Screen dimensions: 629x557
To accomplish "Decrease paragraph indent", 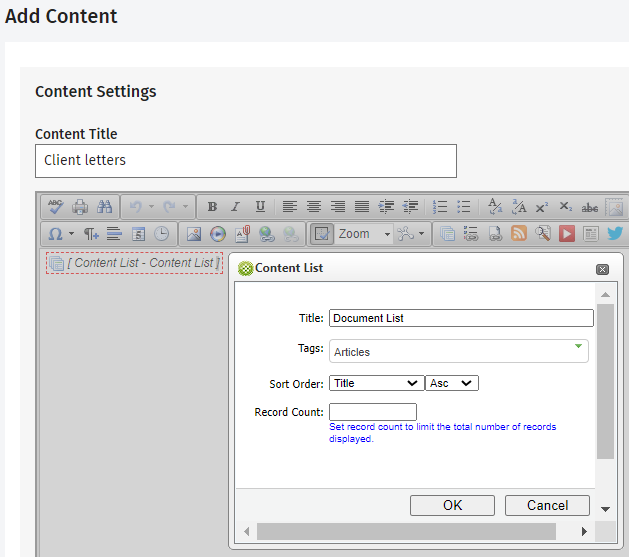I will pyautogui.click(x=410, y=207).
